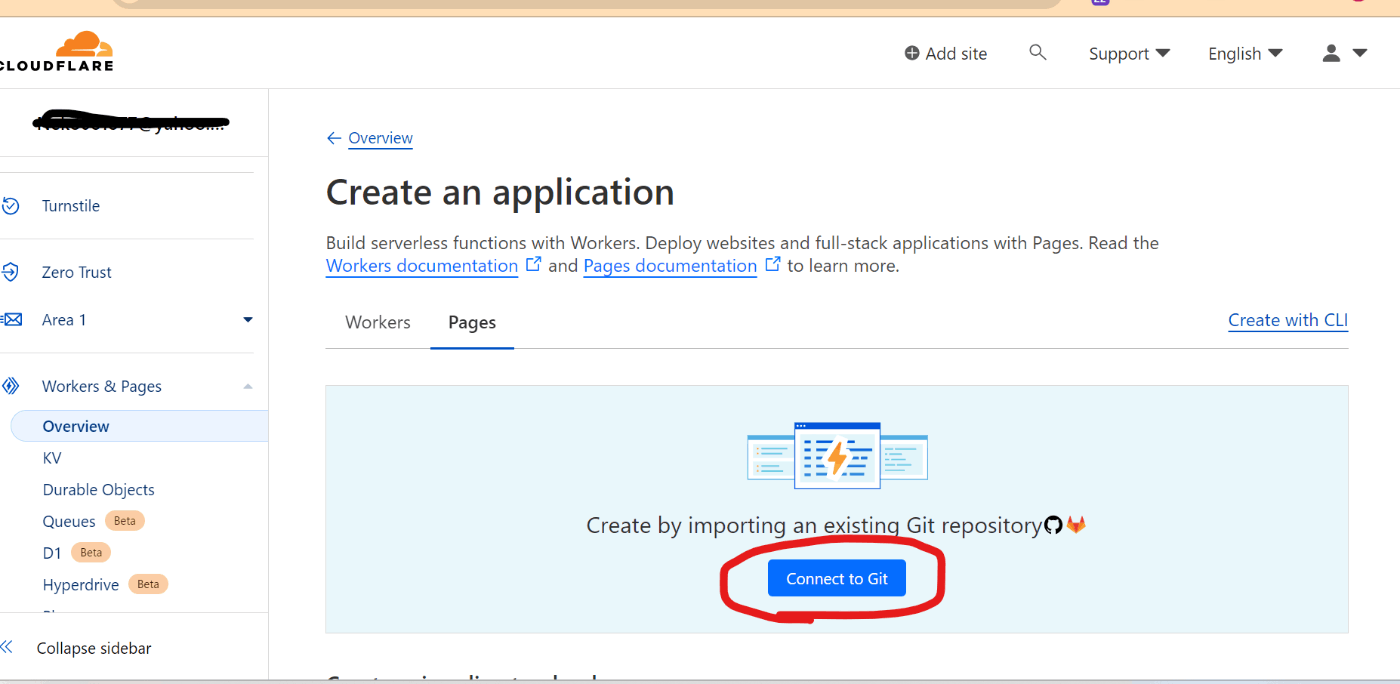Click the Area 1 envelope icon
This screenshot has height=684, width=1400.
point(11,320)
